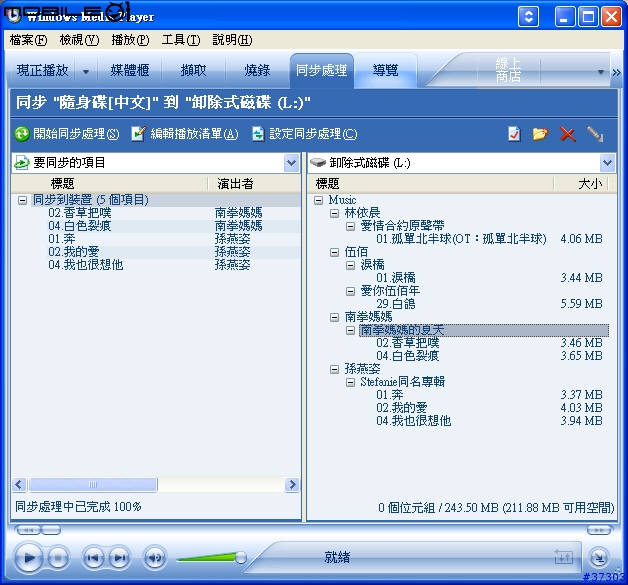Click the Stop button
Viewport: 628px width, 585px height.
pyautogui.click(x=58, y=557)
